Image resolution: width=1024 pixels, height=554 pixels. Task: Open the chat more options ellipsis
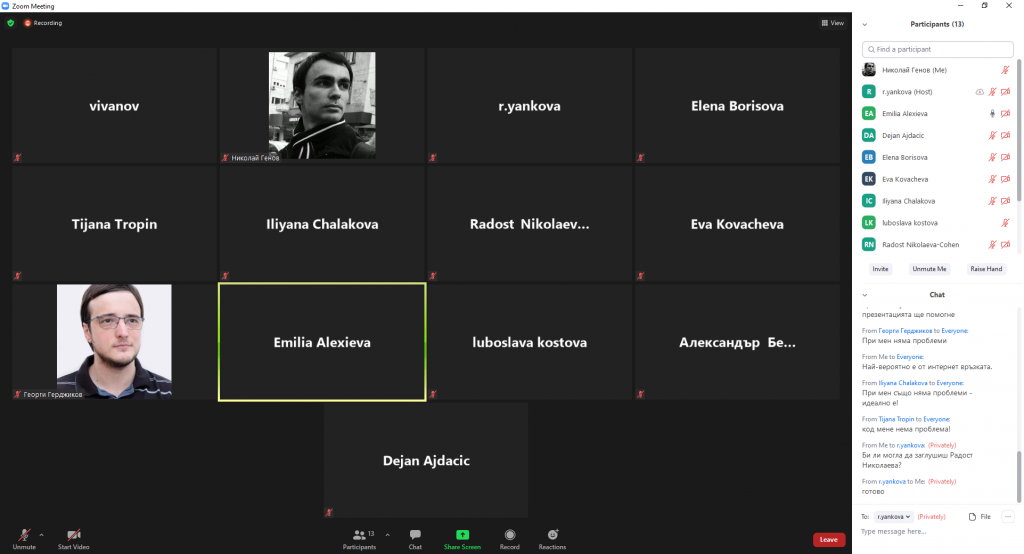(x=1008, y=517)
